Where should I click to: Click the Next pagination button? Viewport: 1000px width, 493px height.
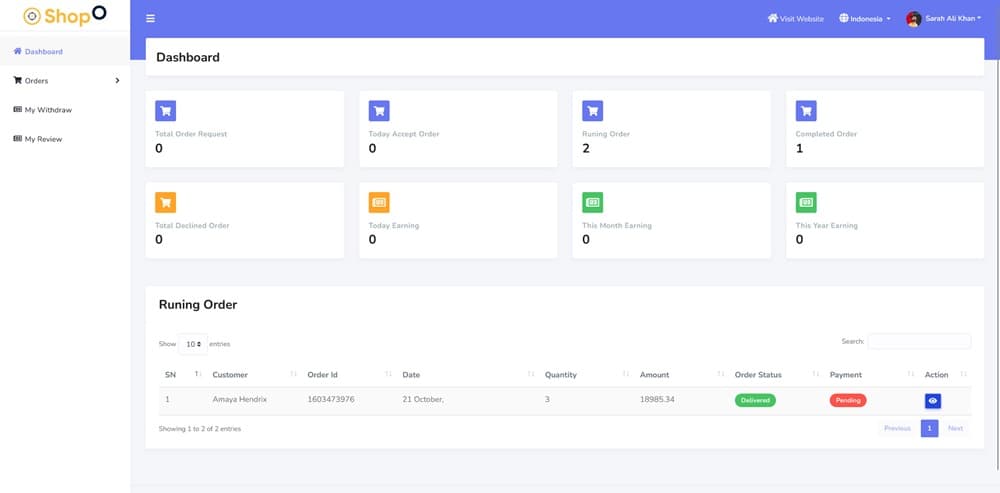(x=955, y=428)
